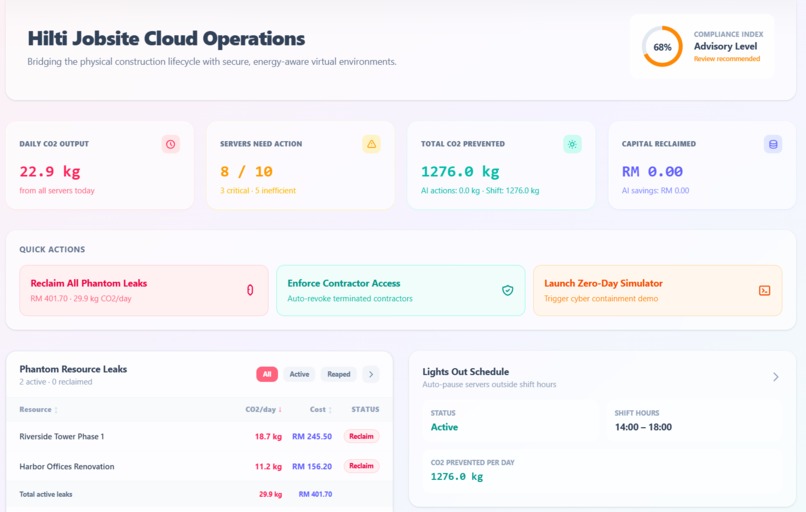
Task: Click the STATUS column header
Action: coord(365,410)
